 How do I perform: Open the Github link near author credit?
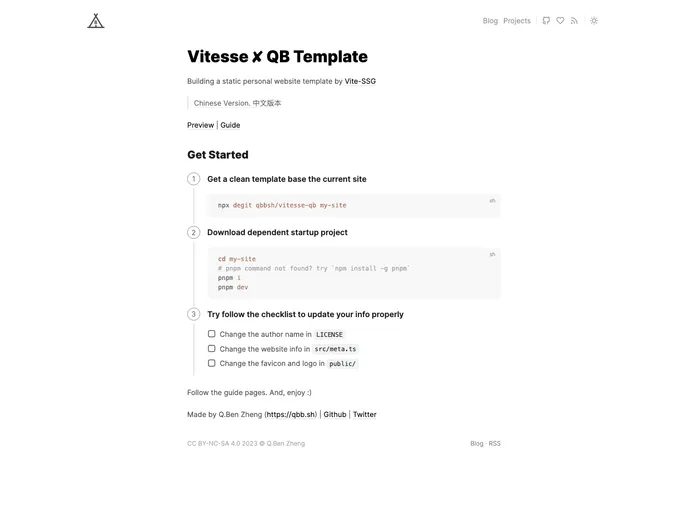[335, 414]
